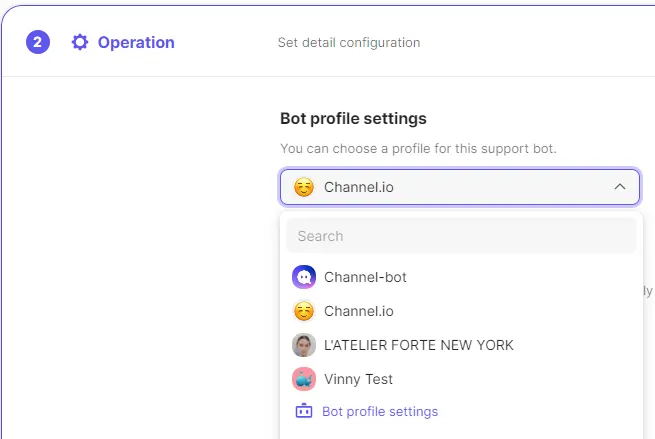Image resolution: width=655 pixels, height=439 pixels.
Task: Click the Vinny Test avatar icon
Action: pyautogui.click(x=304, y=379)
